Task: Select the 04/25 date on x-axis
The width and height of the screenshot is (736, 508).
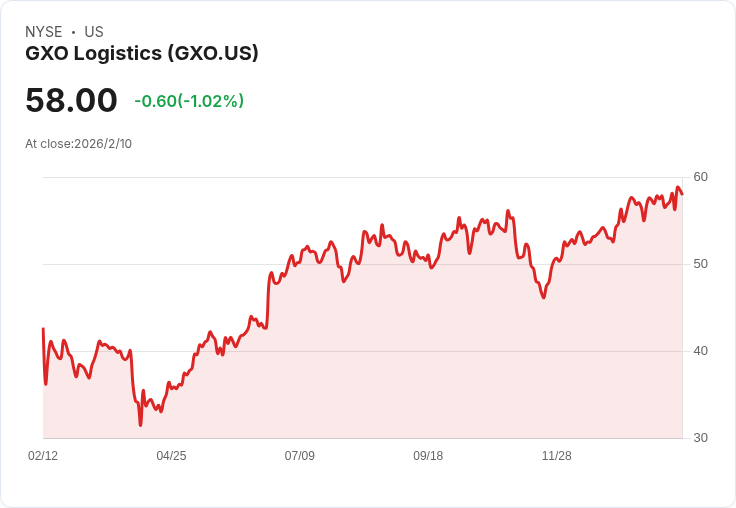Action: point(171,456)
